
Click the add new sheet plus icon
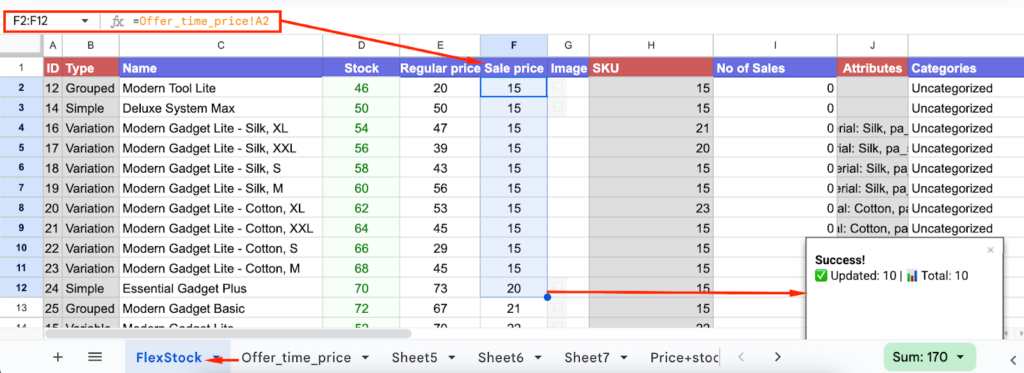[x=58, y=357]
